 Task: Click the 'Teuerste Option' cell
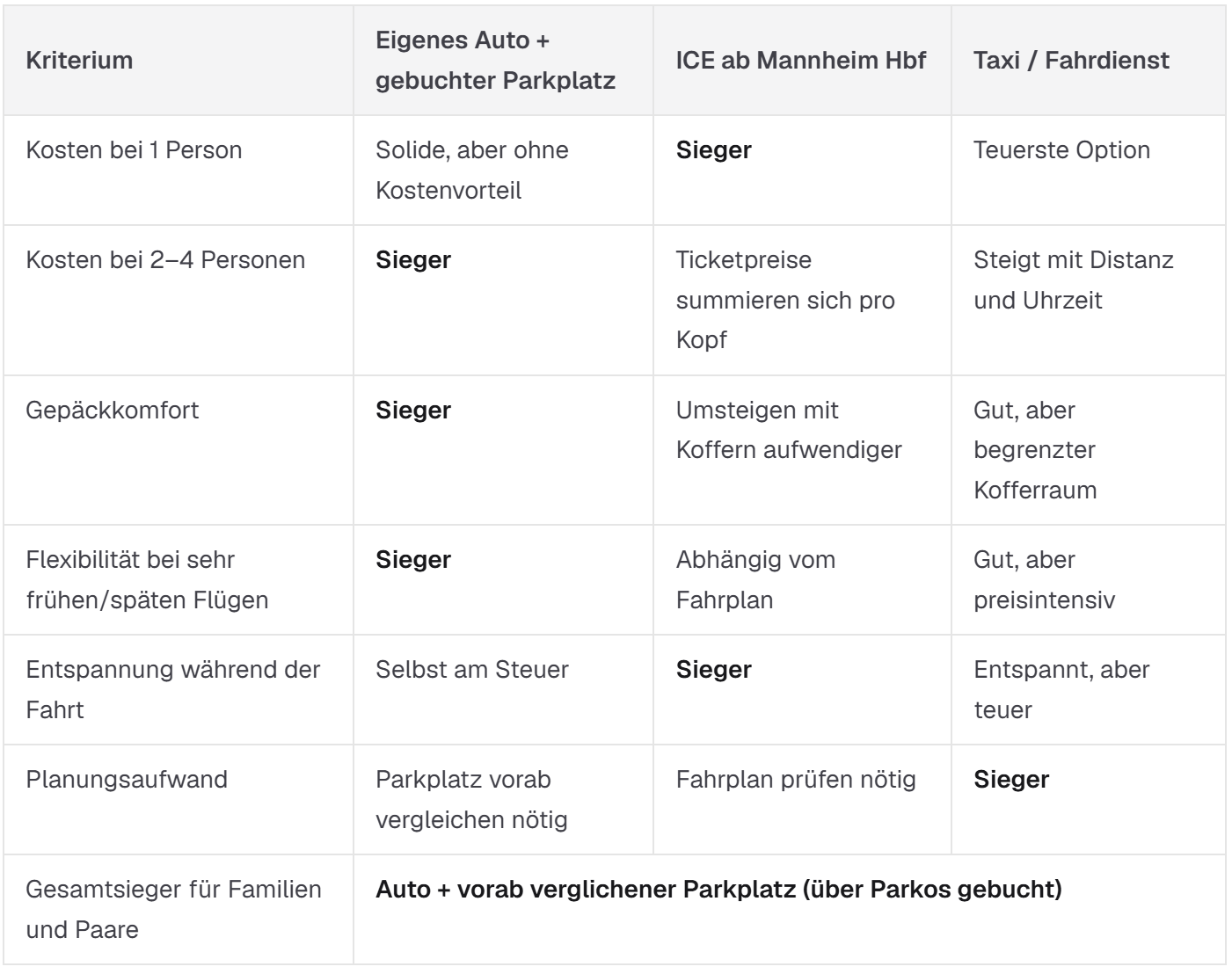(1061, 150)
